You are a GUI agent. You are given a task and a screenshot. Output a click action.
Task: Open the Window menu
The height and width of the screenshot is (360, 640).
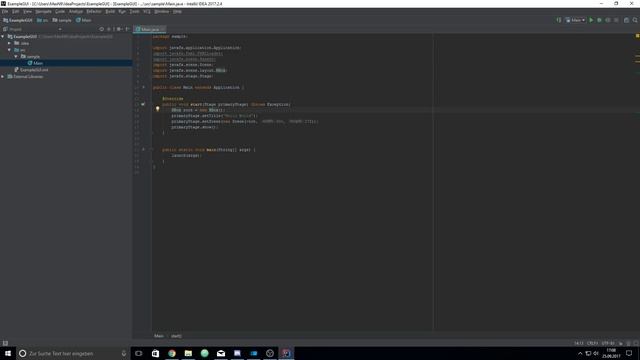162,11
